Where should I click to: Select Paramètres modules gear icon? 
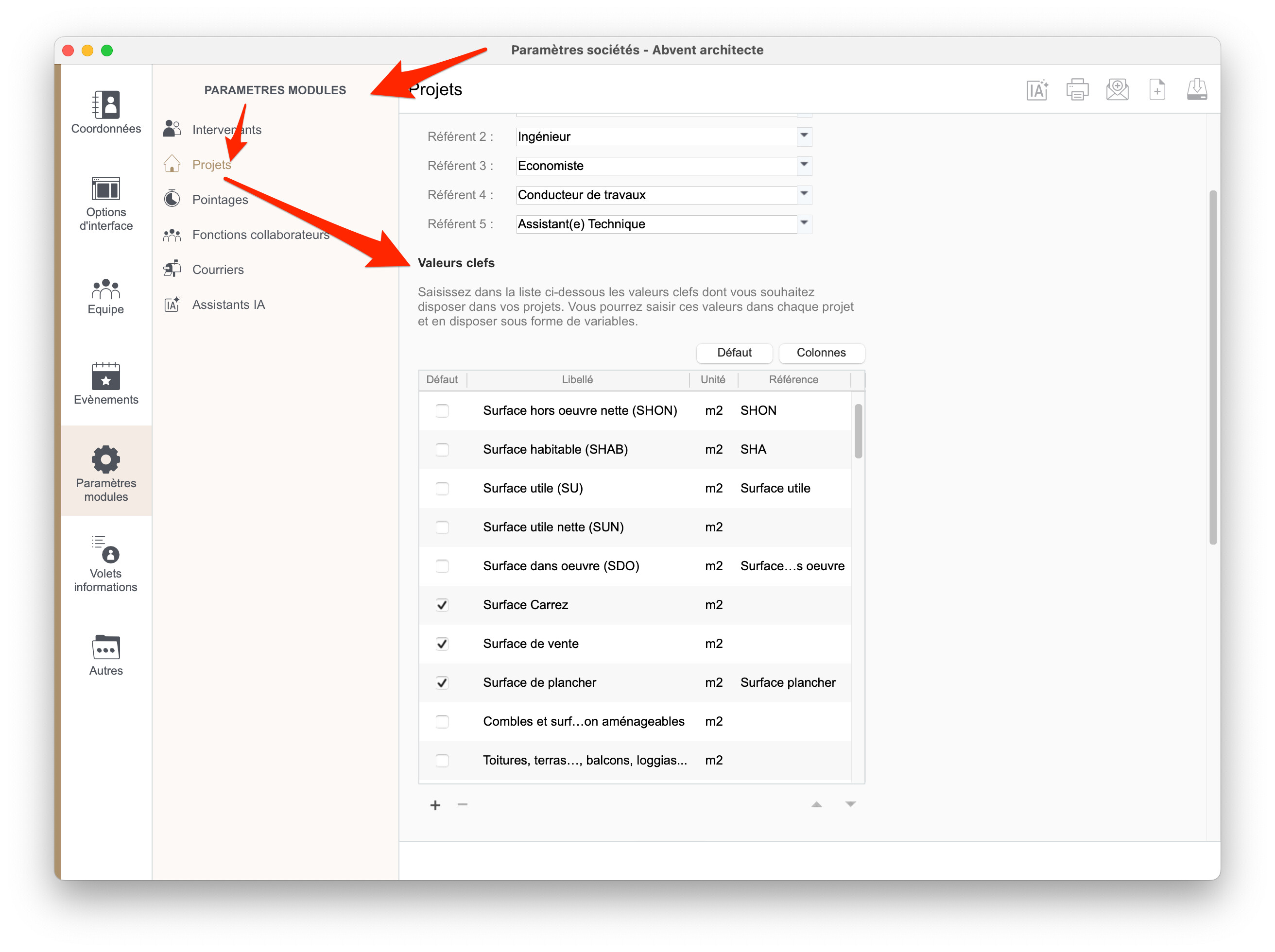tap(106, 459)
